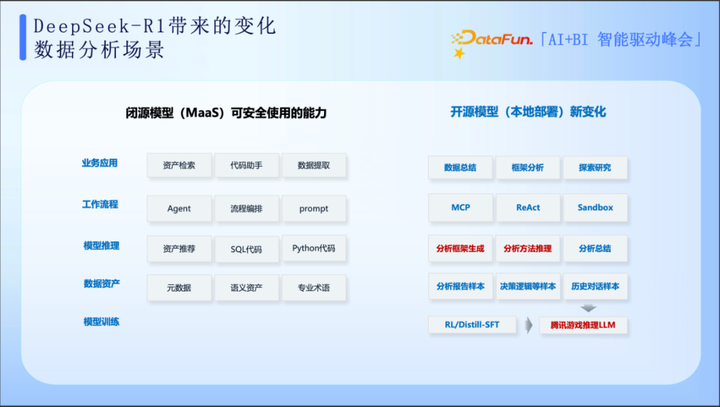Click the 代码助手 box

[247, 165]
